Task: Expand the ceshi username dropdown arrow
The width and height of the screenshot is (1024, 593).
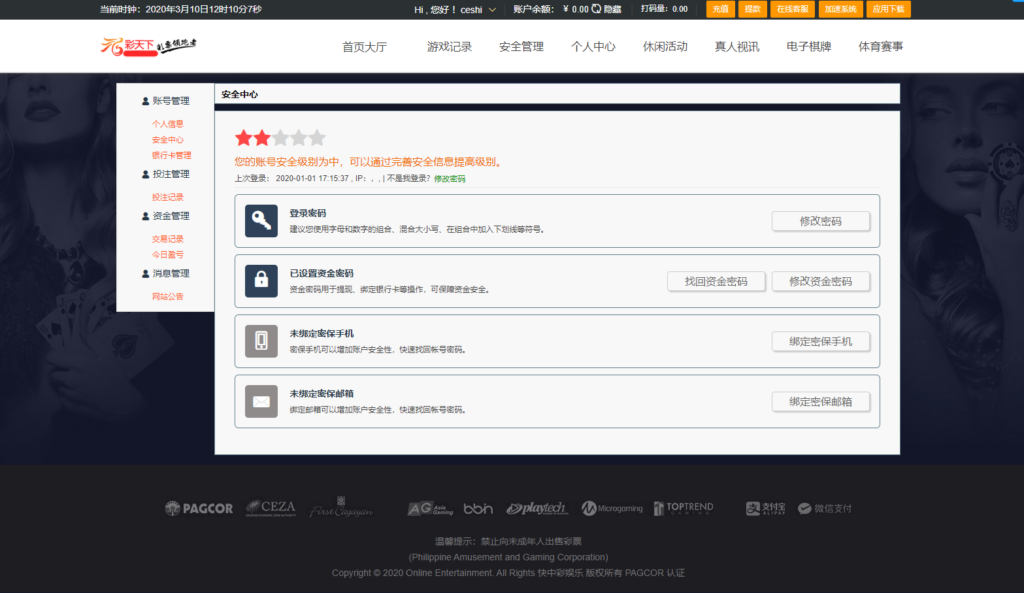Action: coord(492,10)
